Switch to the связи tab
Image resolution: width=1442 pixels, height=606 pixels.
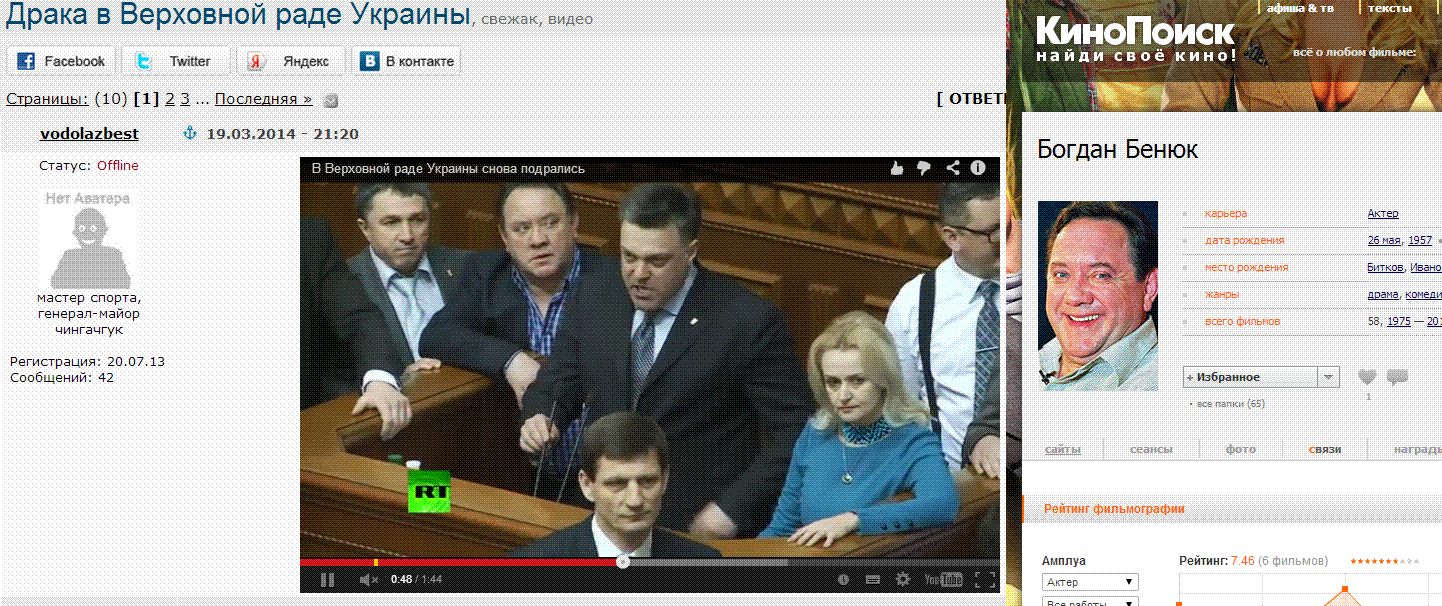[x=1325, y=449]
